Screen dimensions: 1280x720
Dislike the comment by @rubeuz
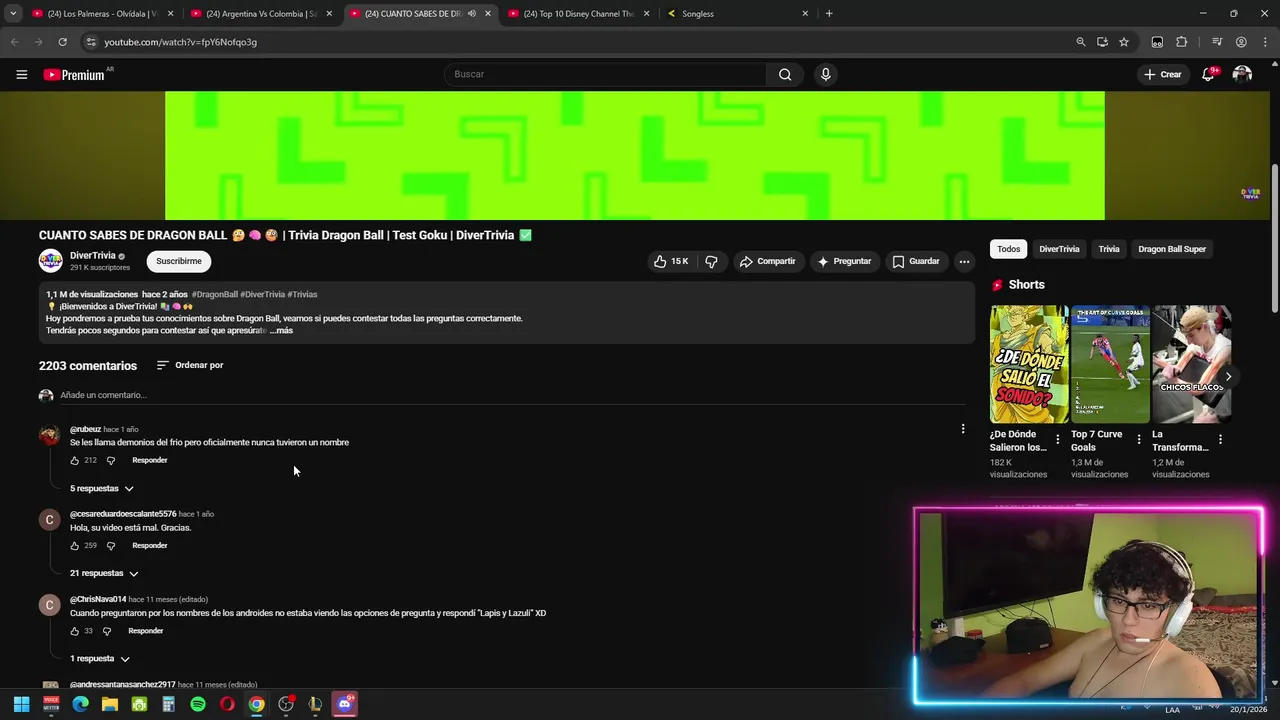111,460
